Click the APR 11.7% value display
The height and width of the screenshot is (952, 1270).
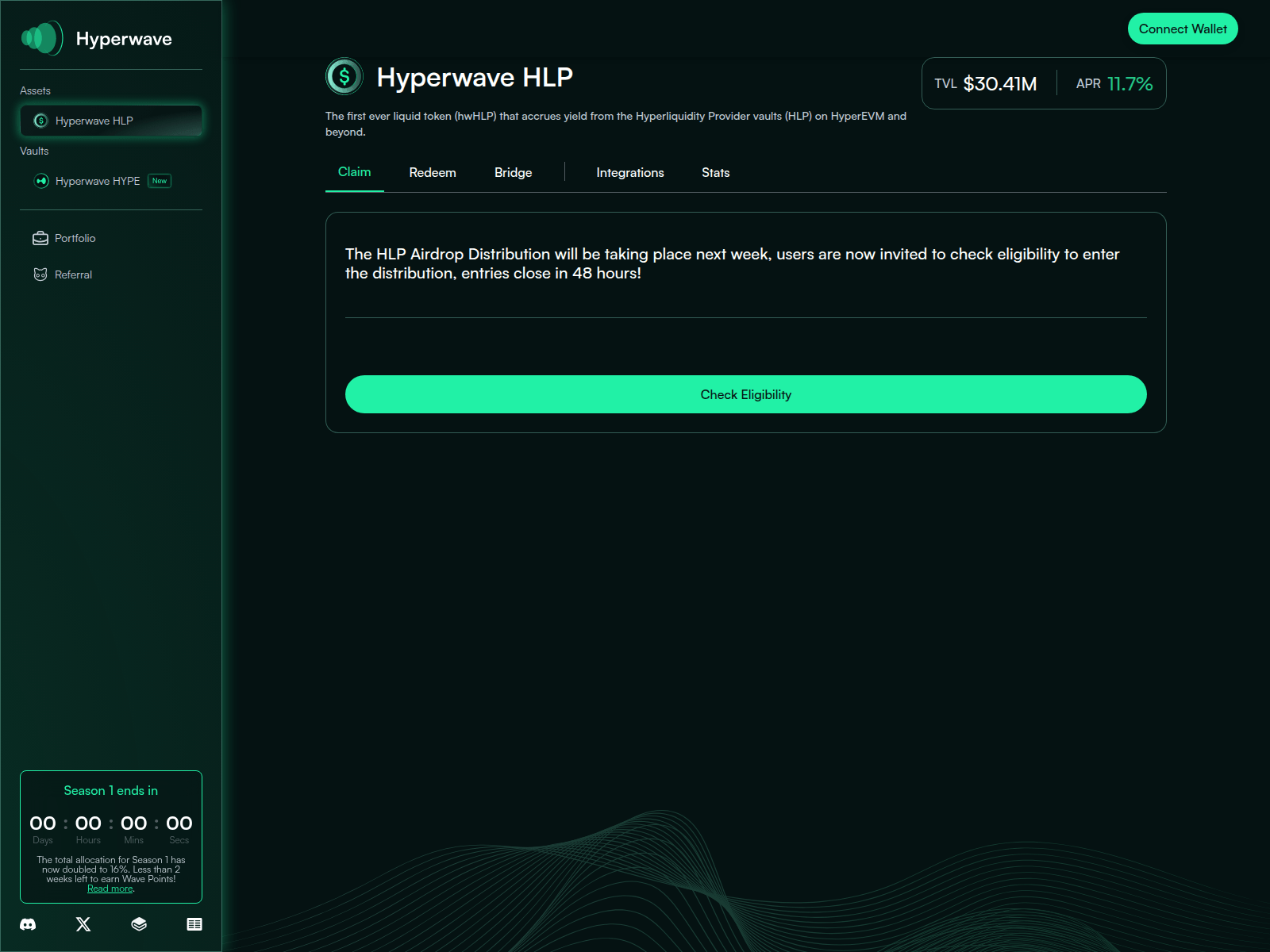pyautogui.click(x=1113, y=83)
